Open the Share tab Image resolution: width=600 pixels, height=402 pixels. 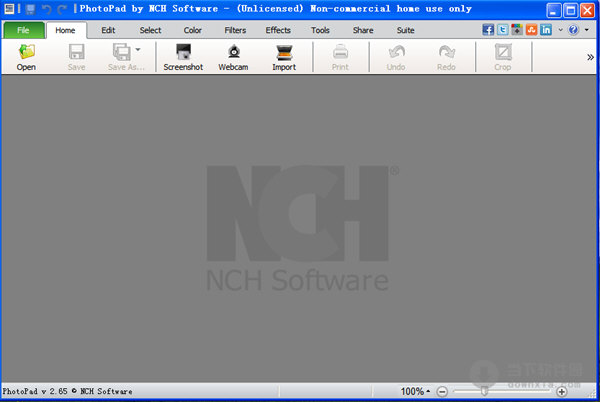(363, 30)
